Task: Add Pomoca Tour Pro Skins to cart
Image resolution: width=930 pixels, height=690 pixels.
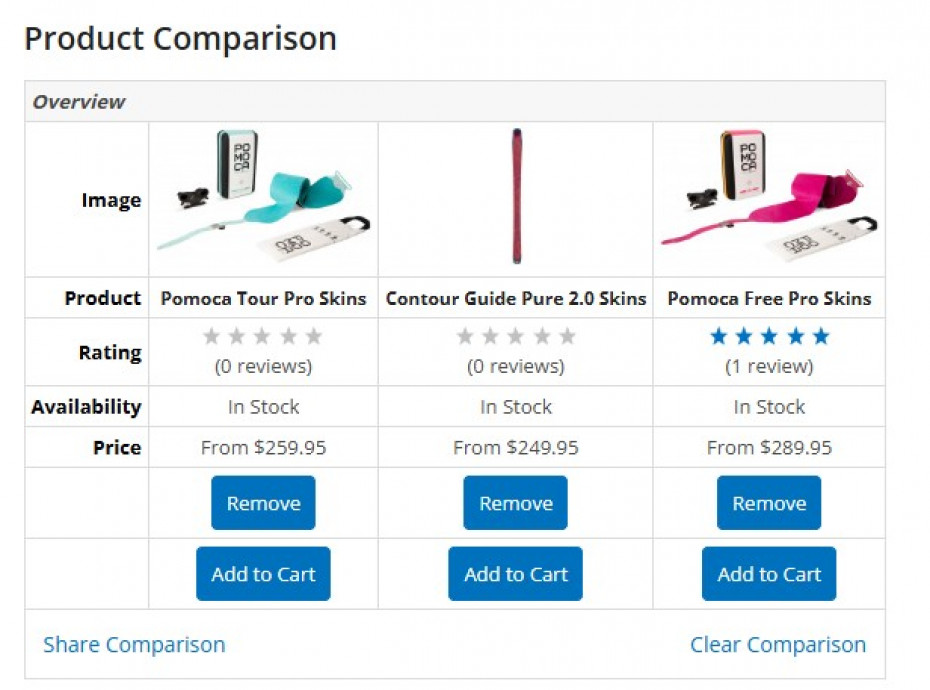Action: click(x=263, y=574)
